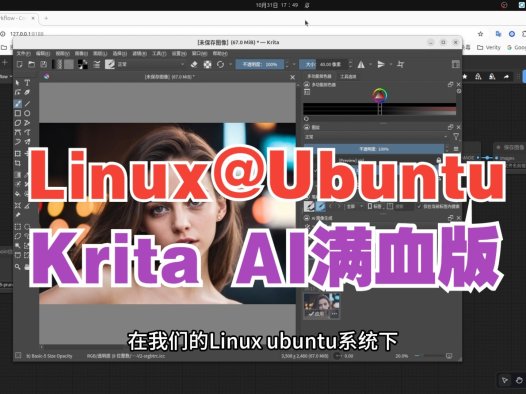This screenshot has height=394, width=526.
Task: Select the Gradient tool
Action: click(17, 174)
